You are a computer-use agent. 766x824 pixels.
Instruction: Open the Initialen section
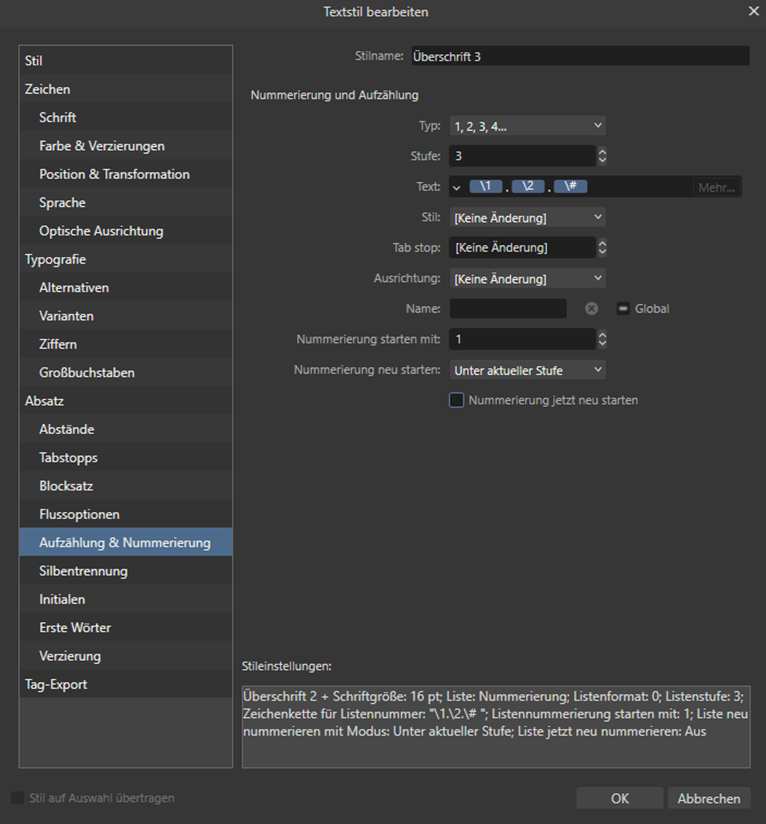(126, 599)
